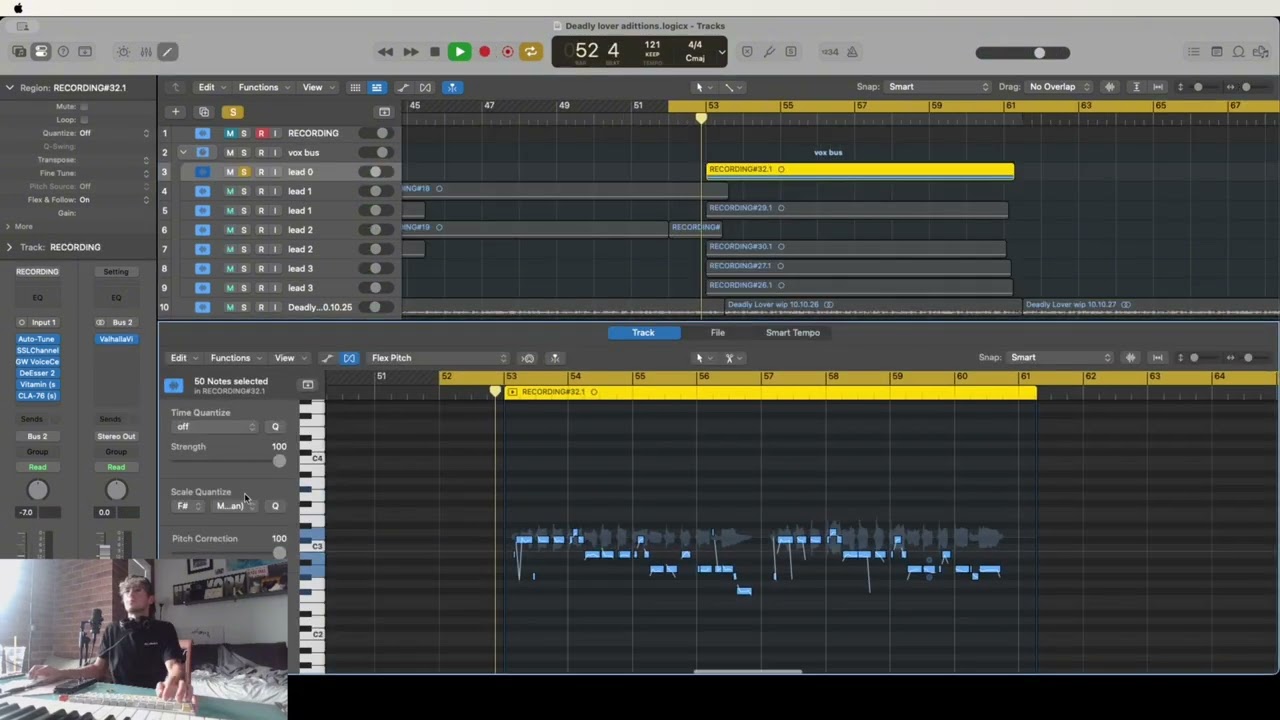Select the Track tab in editor

pyautogui.click(x=643, y=333)
